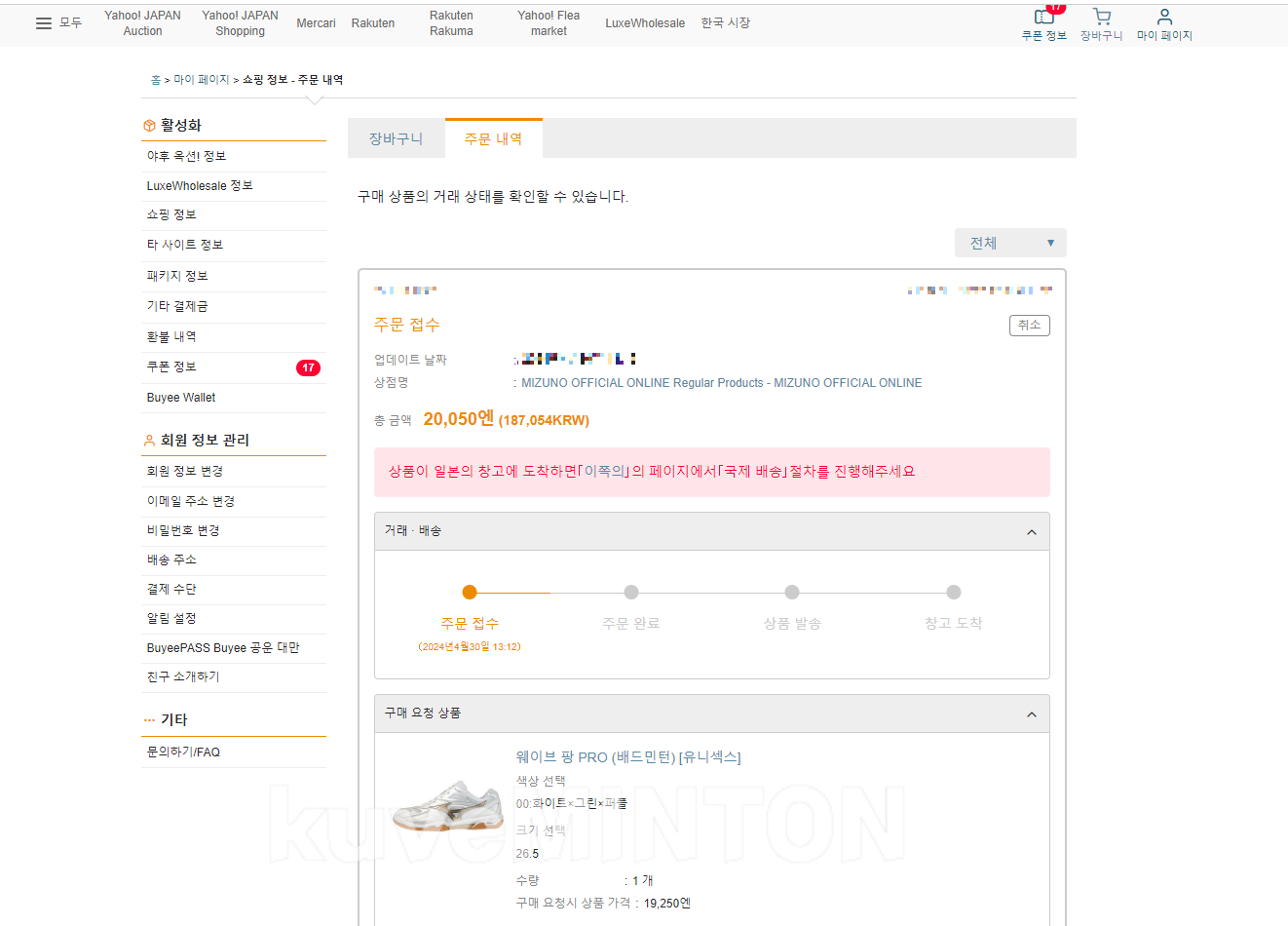Open the 전체 filter dropdown
This screenshot has width=1288, height=926.
click(1010, 243)
